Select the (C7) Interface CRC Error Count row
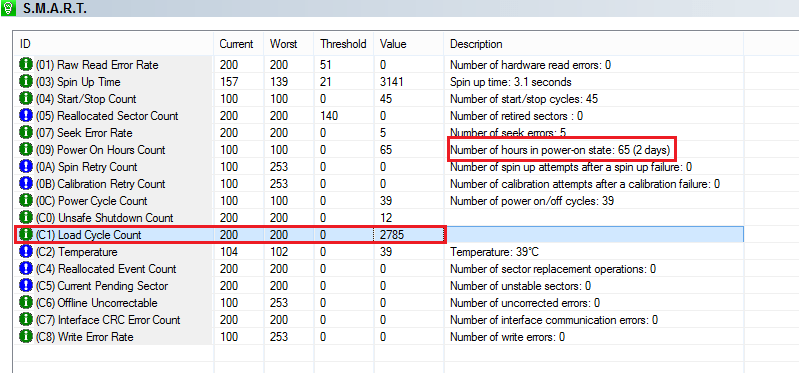Viewport: 799px width, 373px height. (x=379, y=319)
